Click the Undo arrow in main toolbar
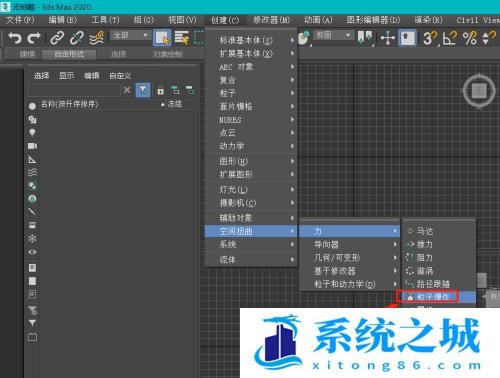Viewport: 500px width, 378px height. click(x=14, y=38)
